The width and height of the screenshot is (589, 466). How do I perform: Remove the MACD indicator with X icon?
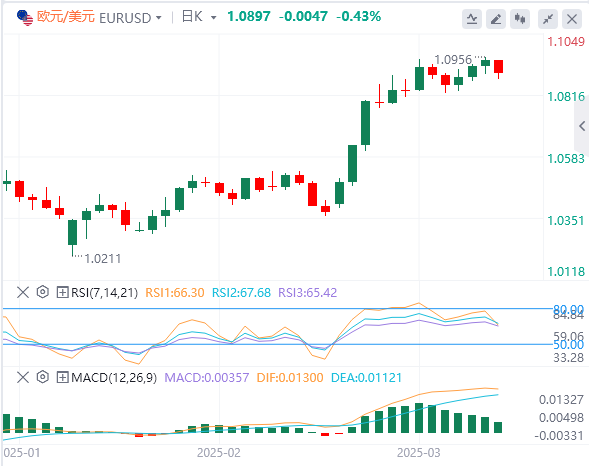(23, 377)
